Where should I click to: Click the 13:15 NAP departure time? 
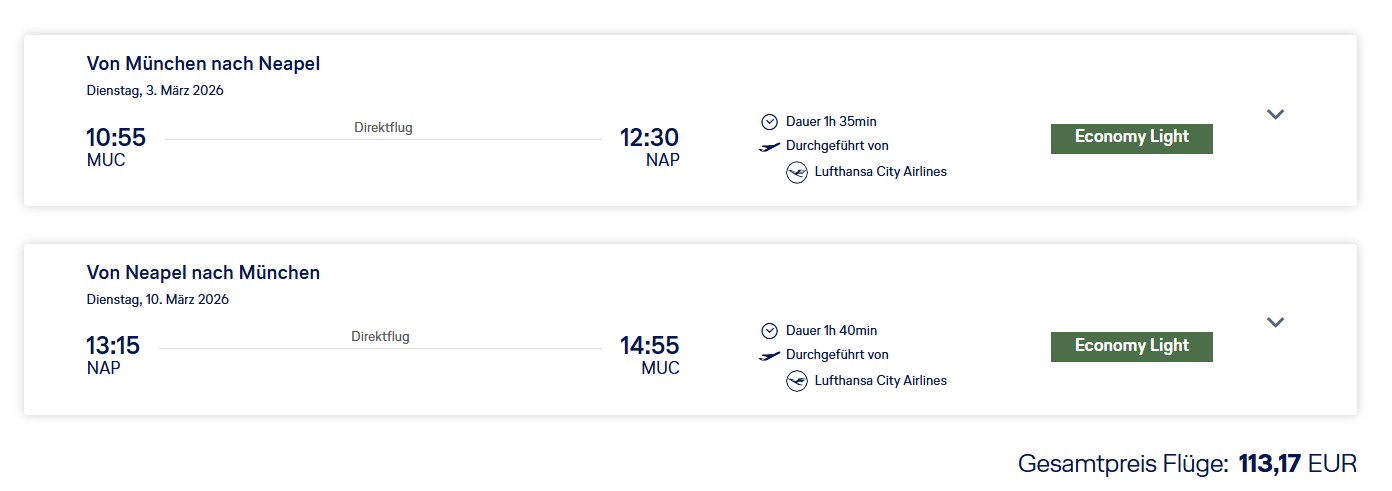(x=113, y=356)
